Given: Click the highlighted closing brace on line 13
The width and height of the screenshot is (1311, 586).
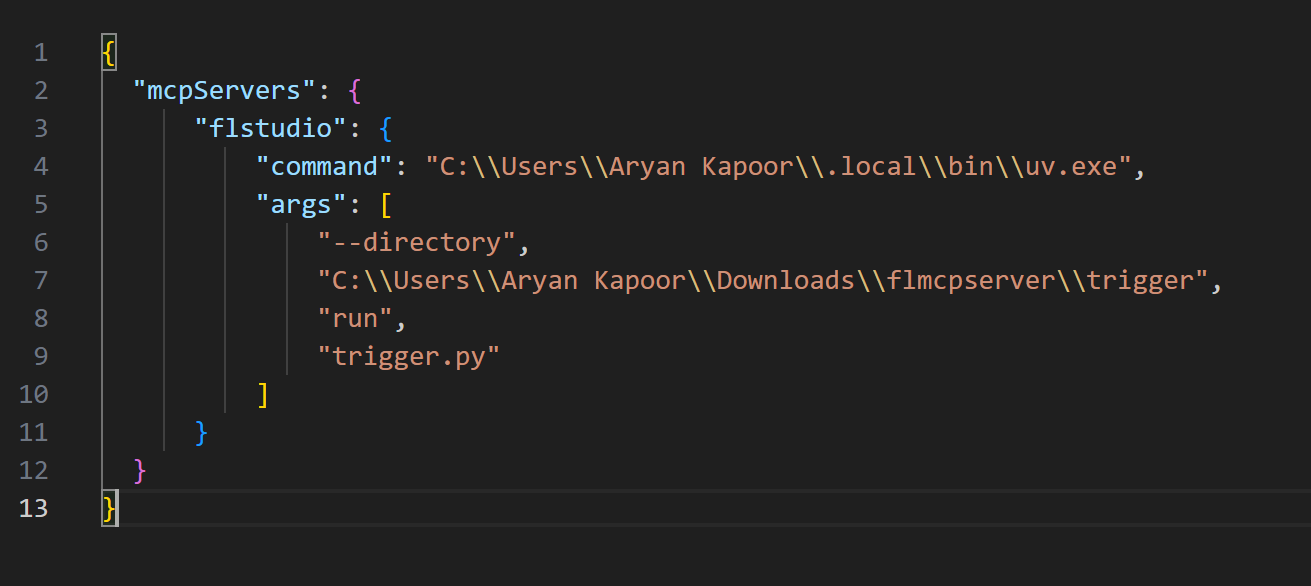Looking at the screenshot, I should point(109,508).
